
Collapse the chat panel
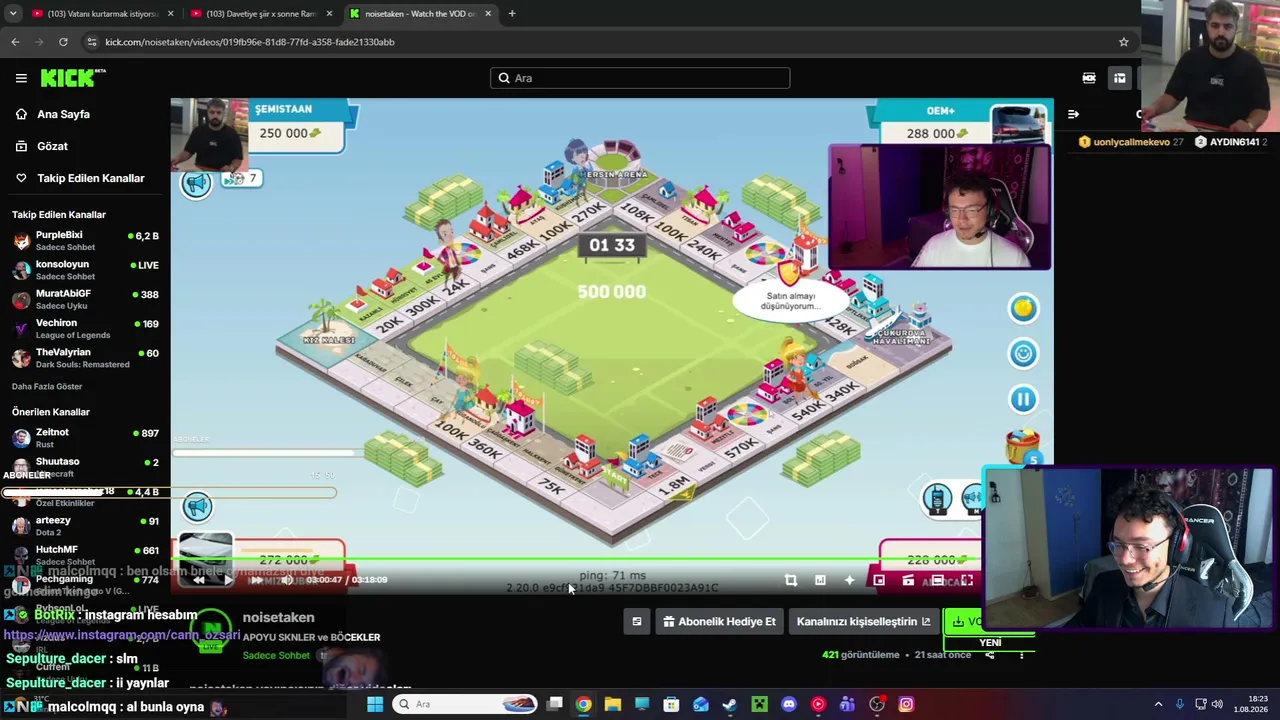click(x=1073, y=114)
